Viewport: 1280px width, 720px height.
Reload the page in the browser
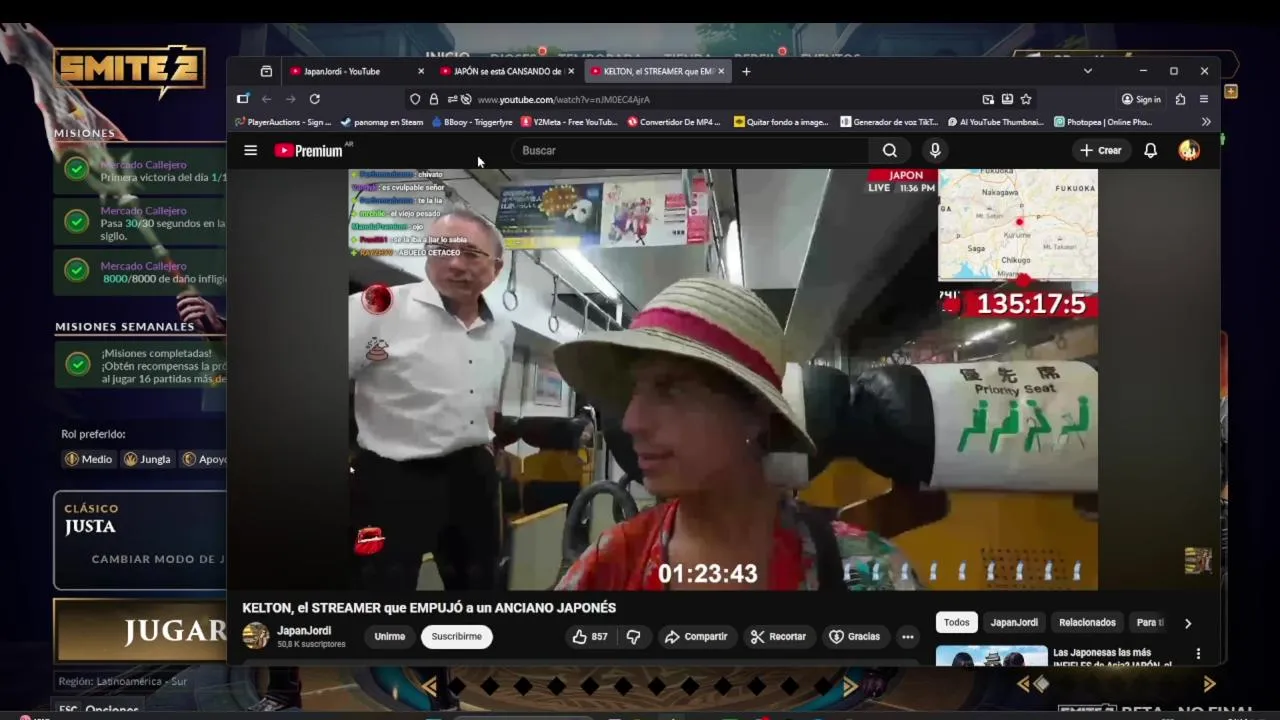point(314,99)
